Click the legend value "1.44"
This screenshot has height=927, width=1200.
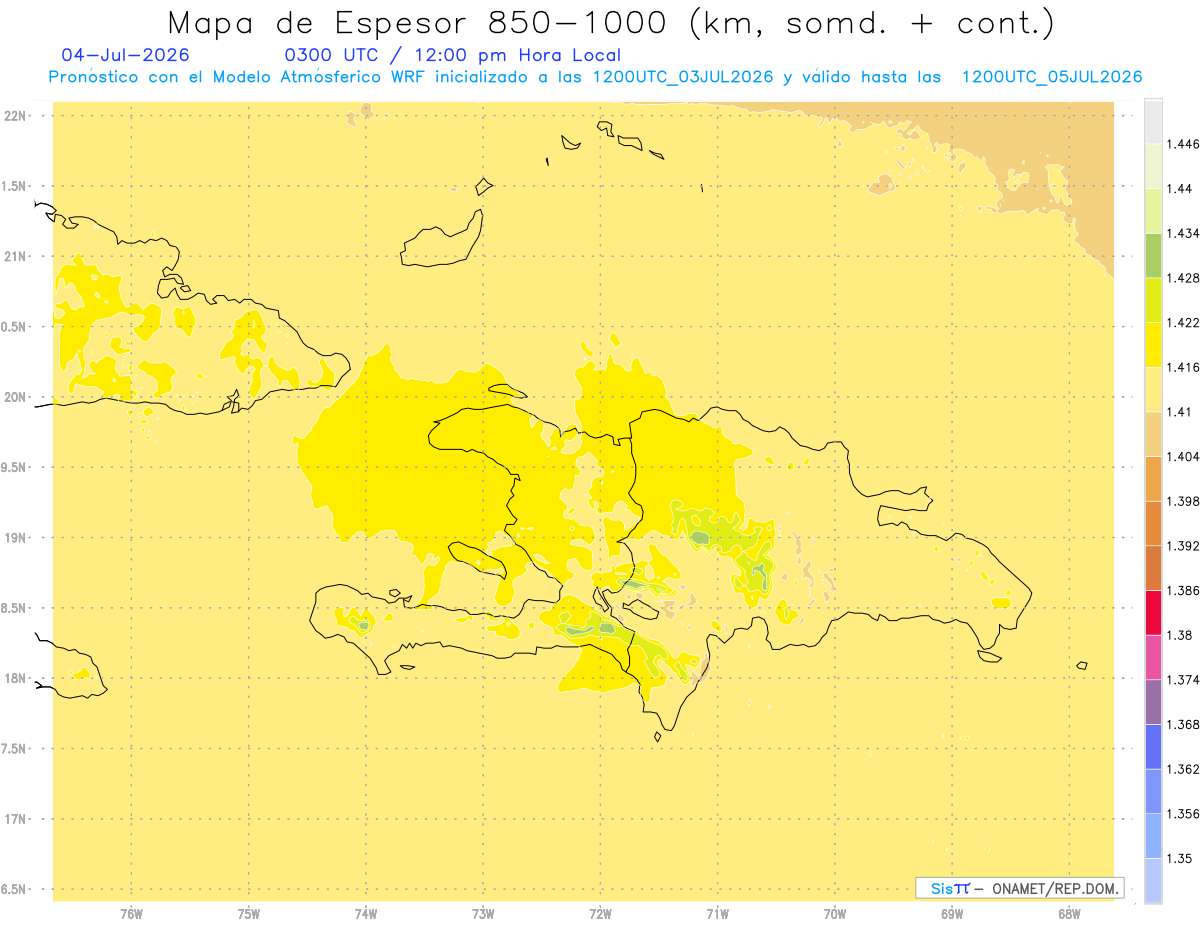[x=1180, y=189]
